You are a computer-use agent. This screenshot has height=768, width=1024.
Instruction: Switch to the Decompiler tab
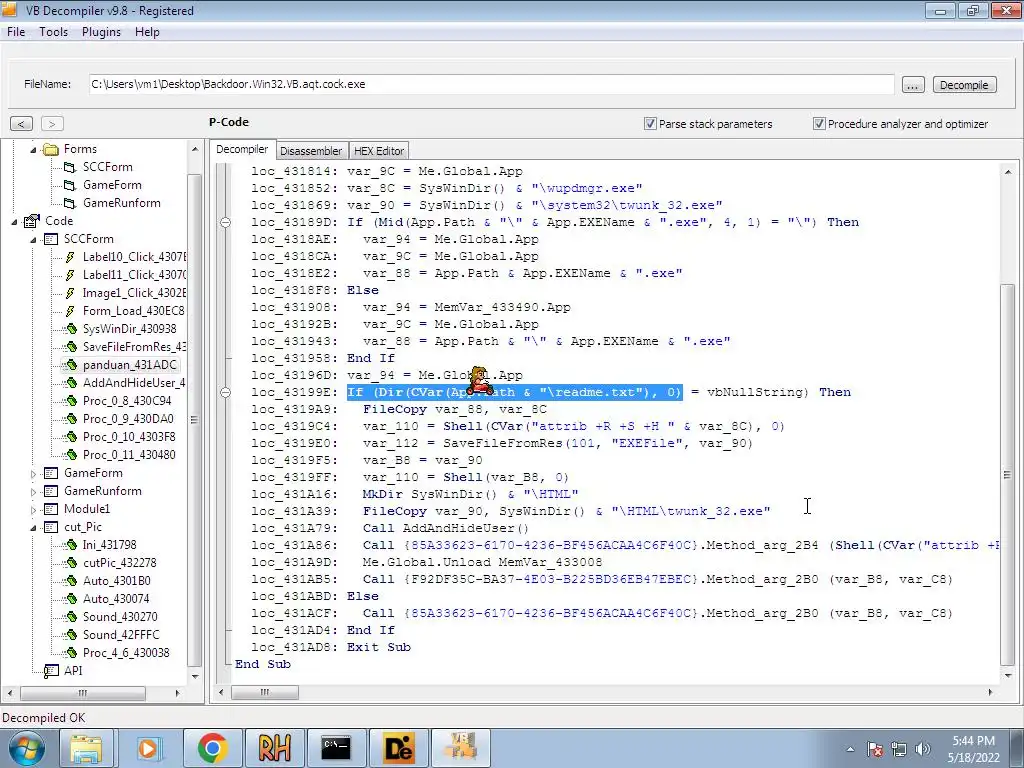242,149
